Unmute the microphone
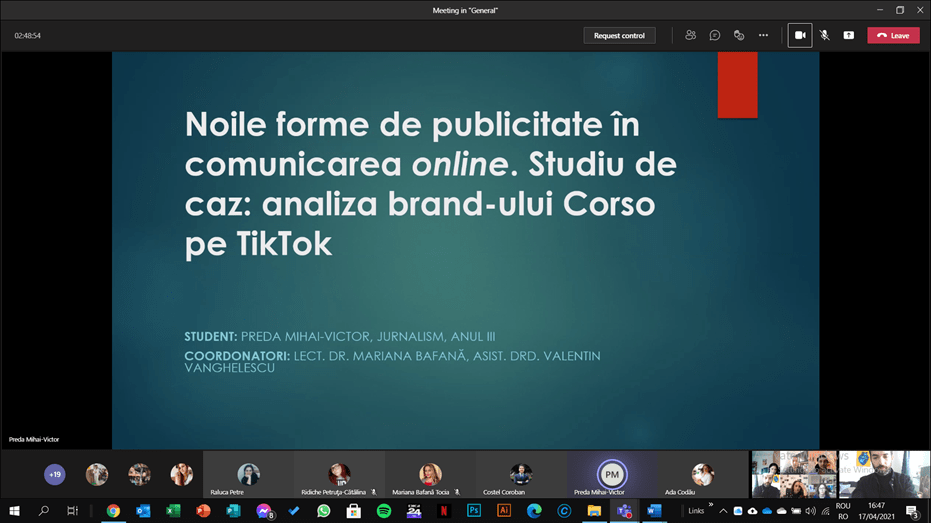Image resolution: width=931 pixels, height=523 pixels. (824, 35)
